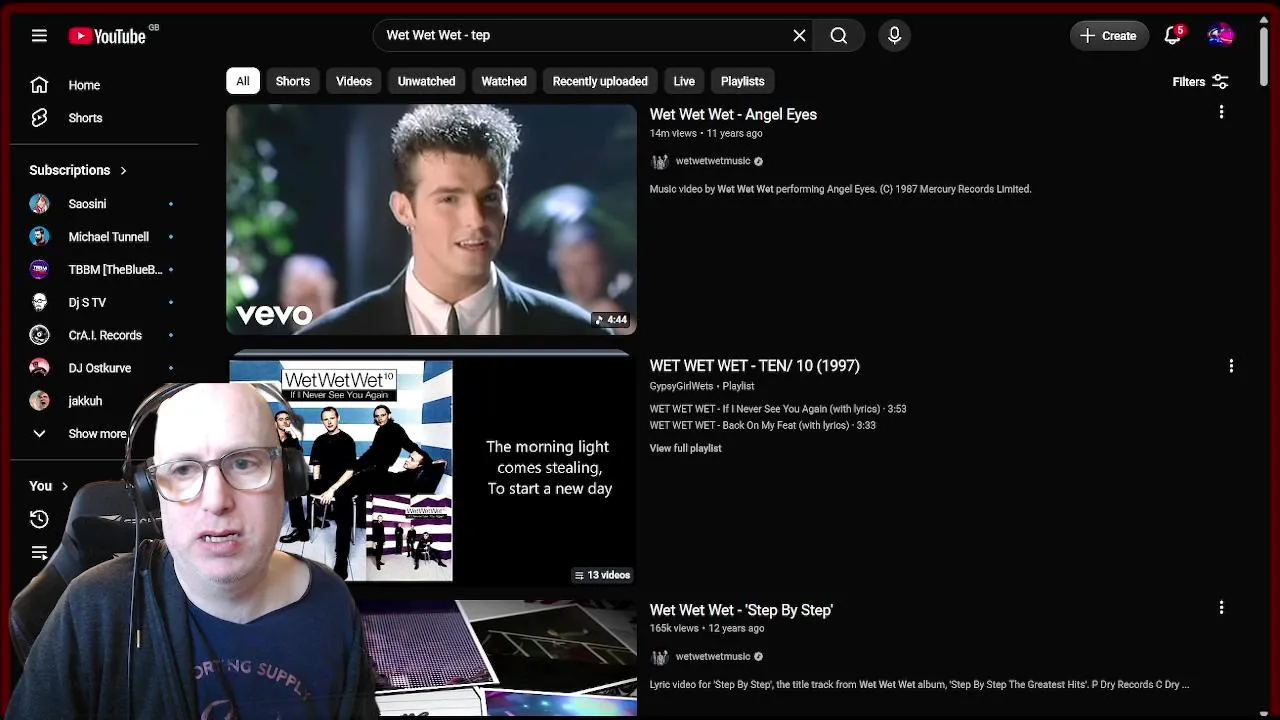Select the Playlists filter chip

(x=743, y=81)
